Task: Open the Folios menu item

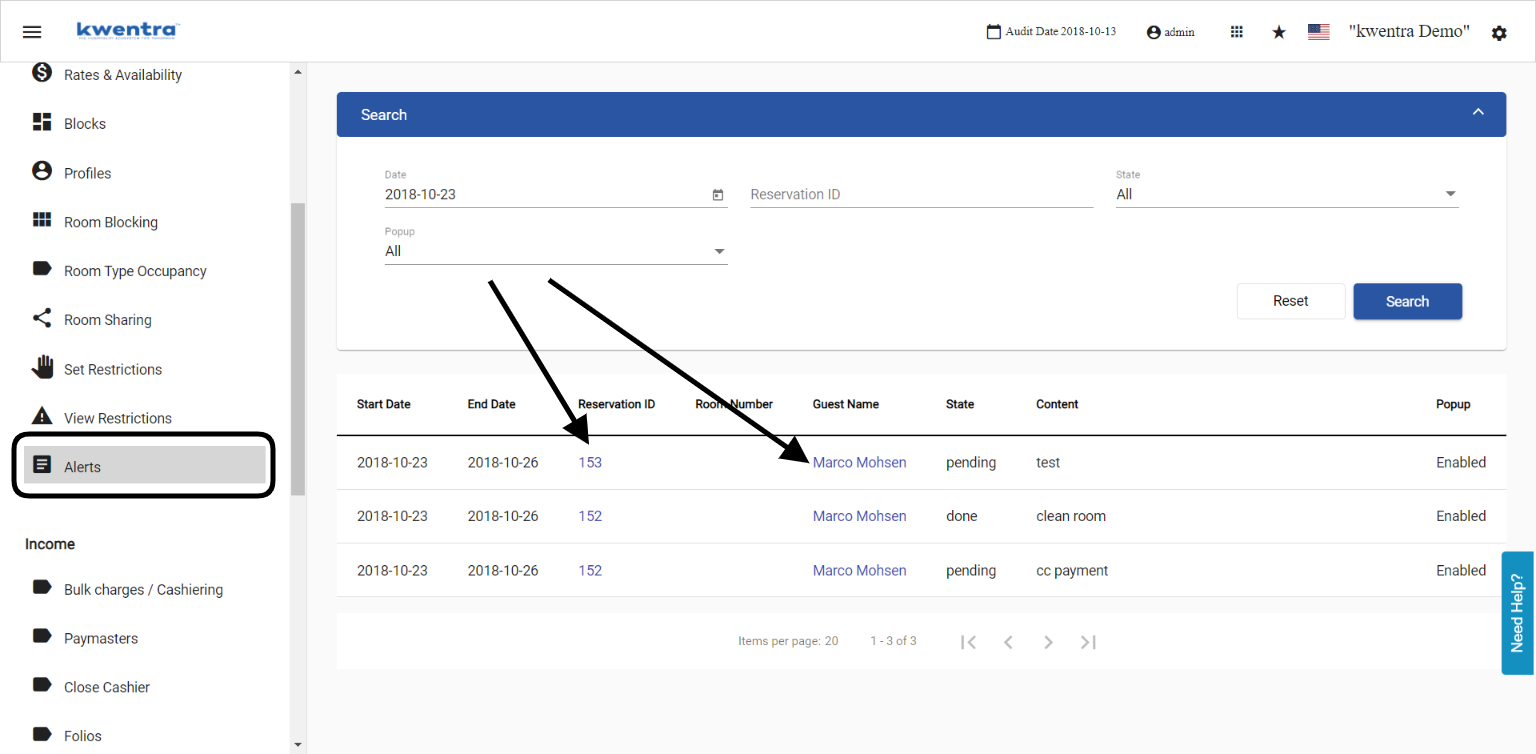Action: tap(83, 736)
